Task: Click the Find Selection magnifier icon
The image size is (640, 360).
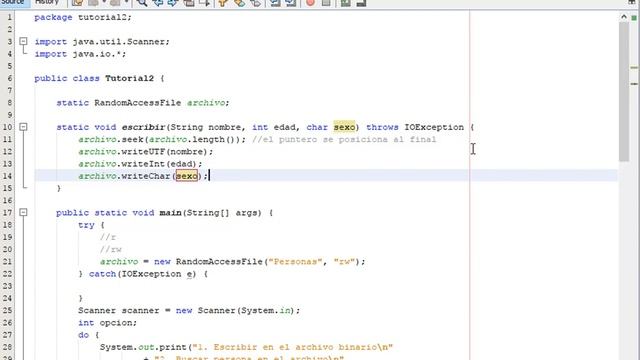Action: tap(142, 3)
